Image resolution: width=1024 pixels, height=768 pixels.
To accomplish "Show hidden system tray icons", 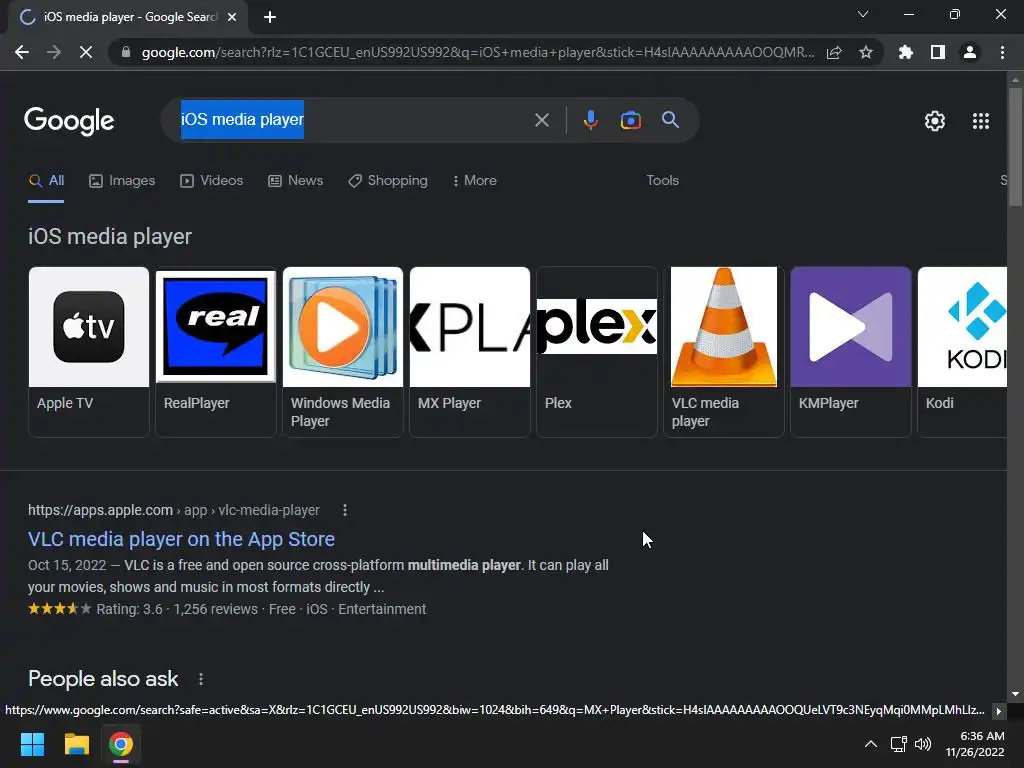I will (x=871, y=744).
